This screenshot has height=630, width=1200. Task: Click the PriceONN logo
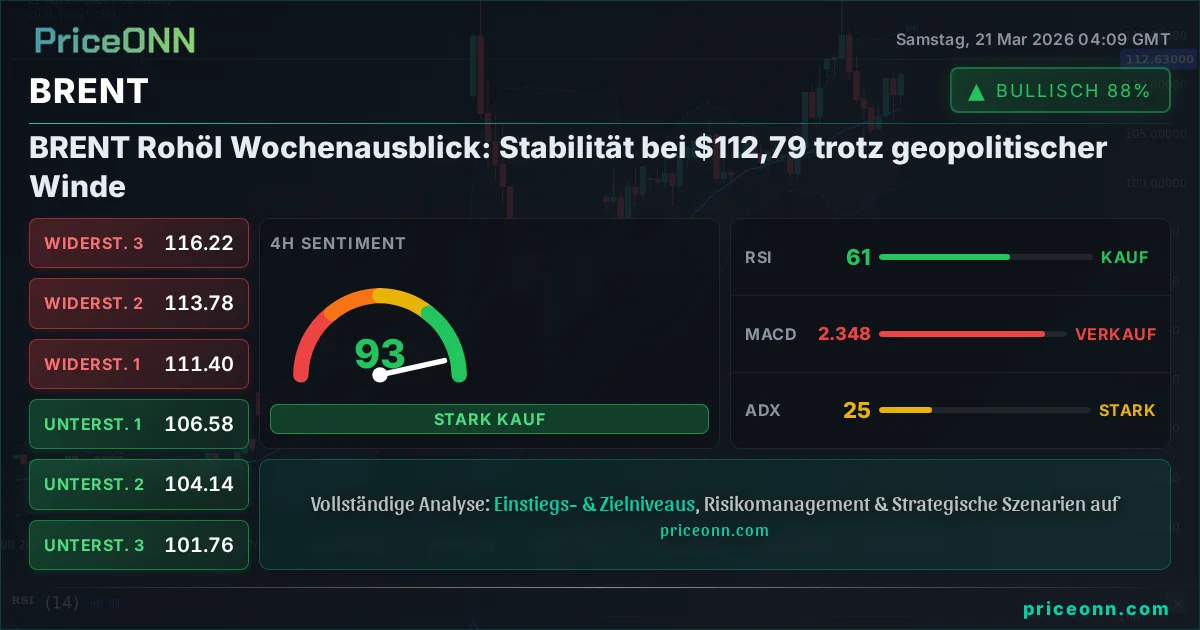coord(114,40)
